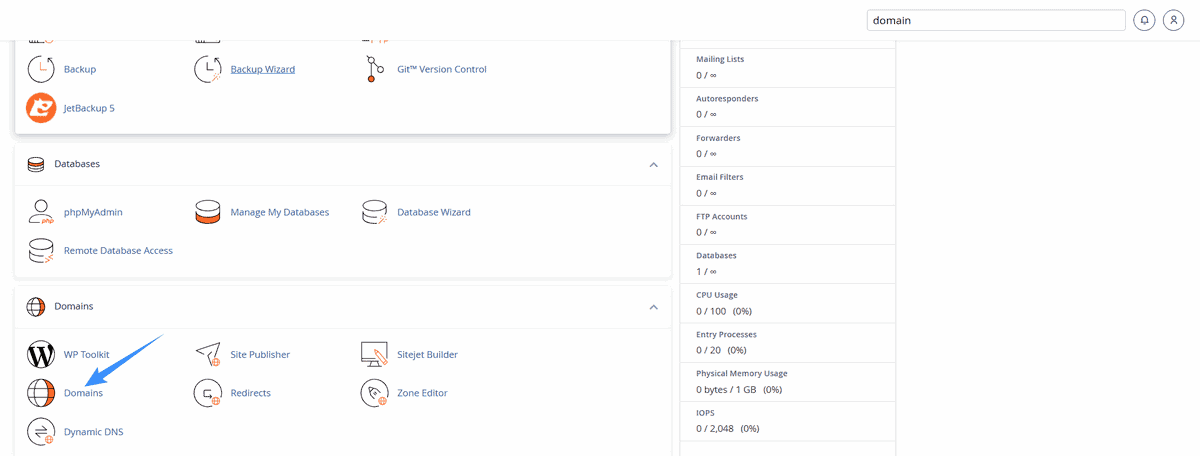Viewport: 1200px width, 456px height.
Task: Click the Domains globe icon
Action: [41, 393]
